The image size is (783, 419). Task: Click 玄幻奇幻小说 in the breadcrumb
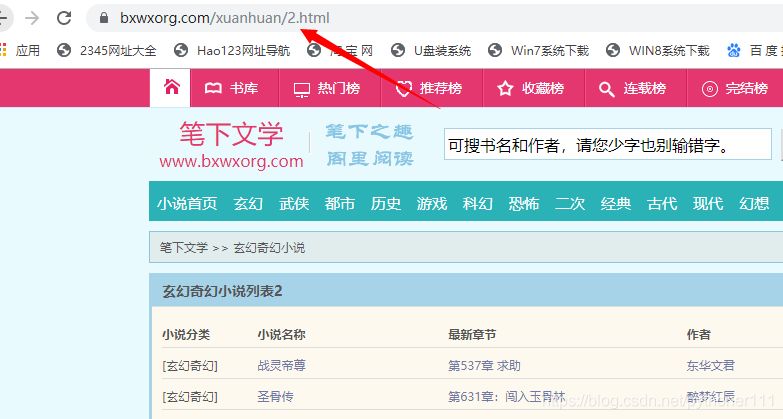click(269, 248)
